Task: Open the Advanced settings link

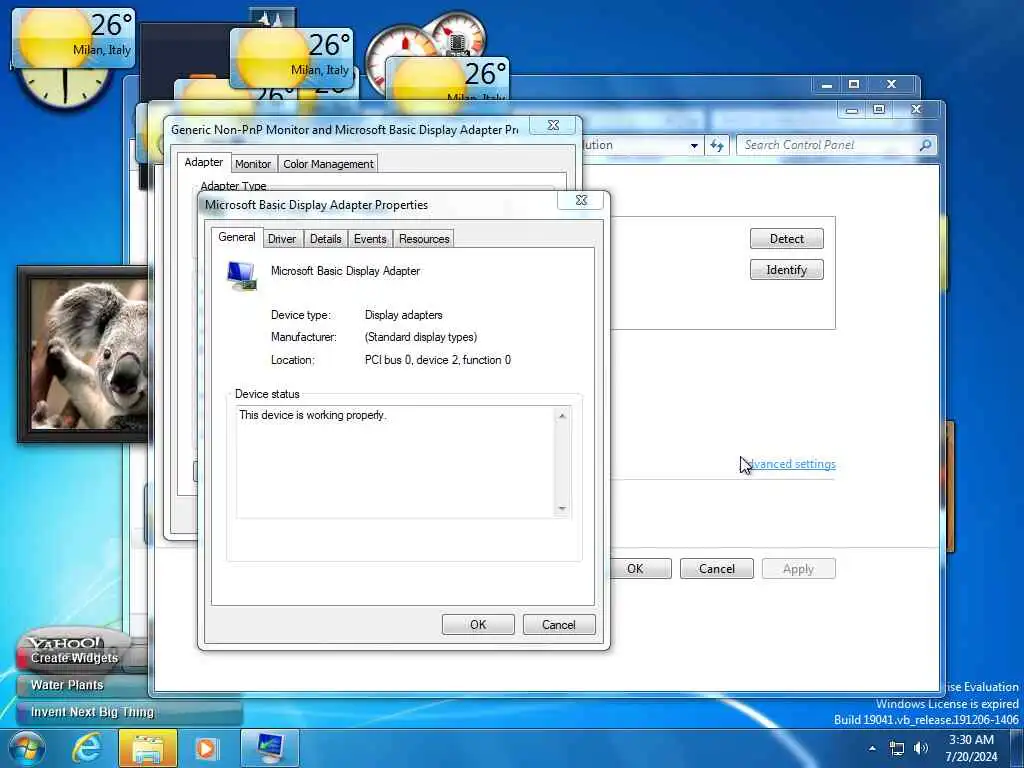Action: tap(789, 464)
